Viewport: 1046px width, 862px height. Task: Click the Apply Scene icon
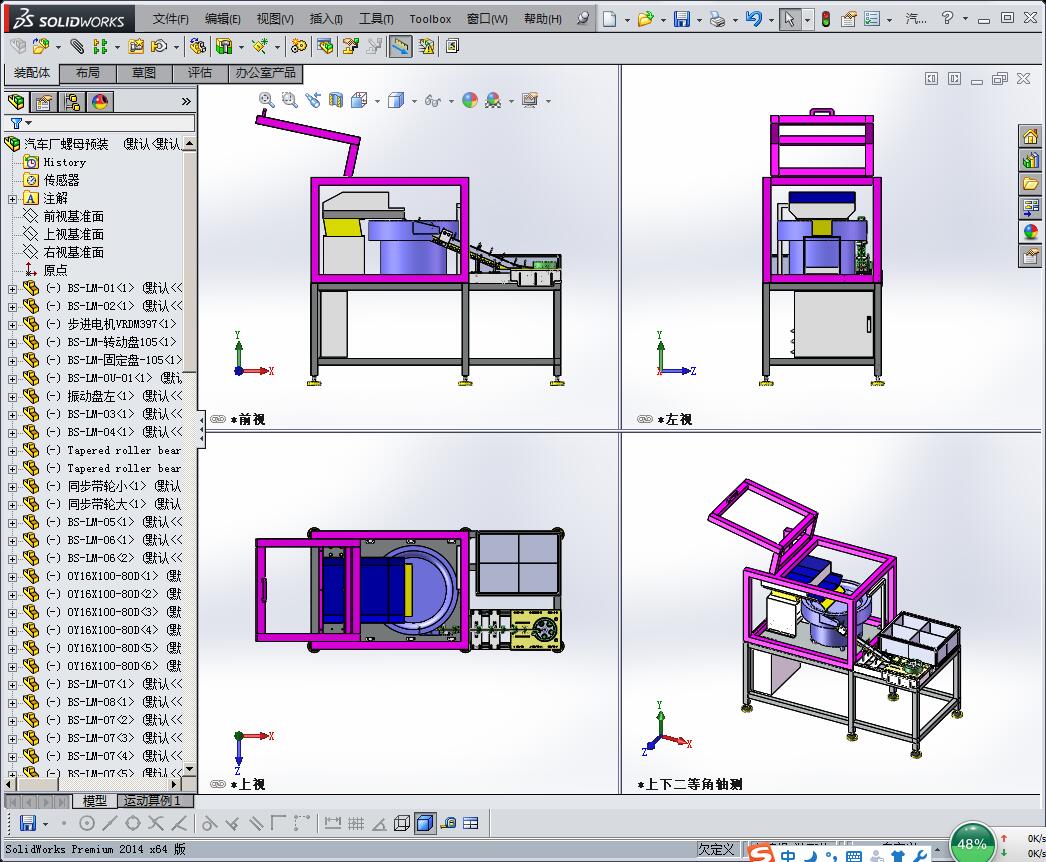tap(493, 100)
